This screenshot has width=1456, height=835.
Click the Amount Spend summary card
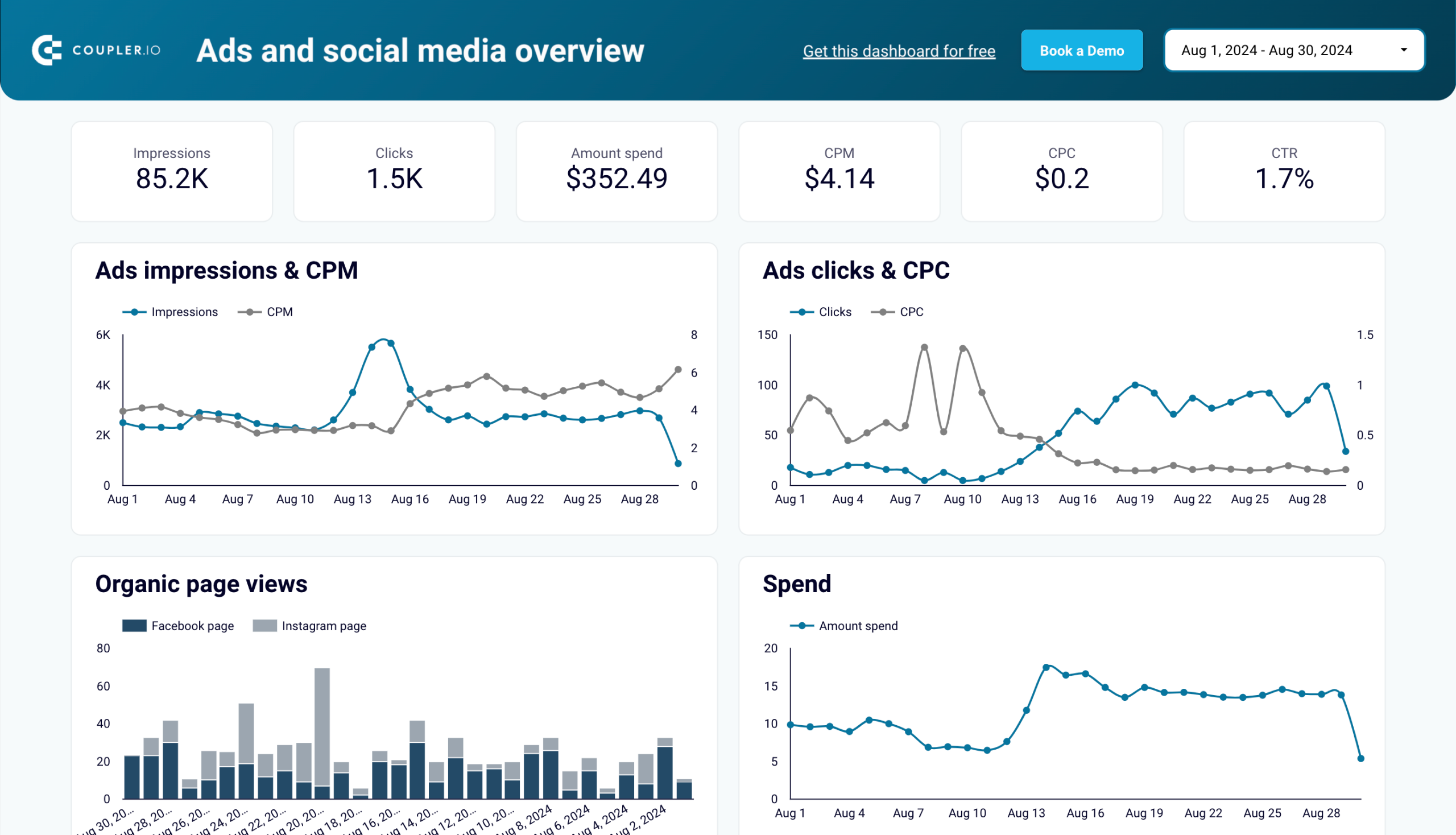tap(617, 170)
